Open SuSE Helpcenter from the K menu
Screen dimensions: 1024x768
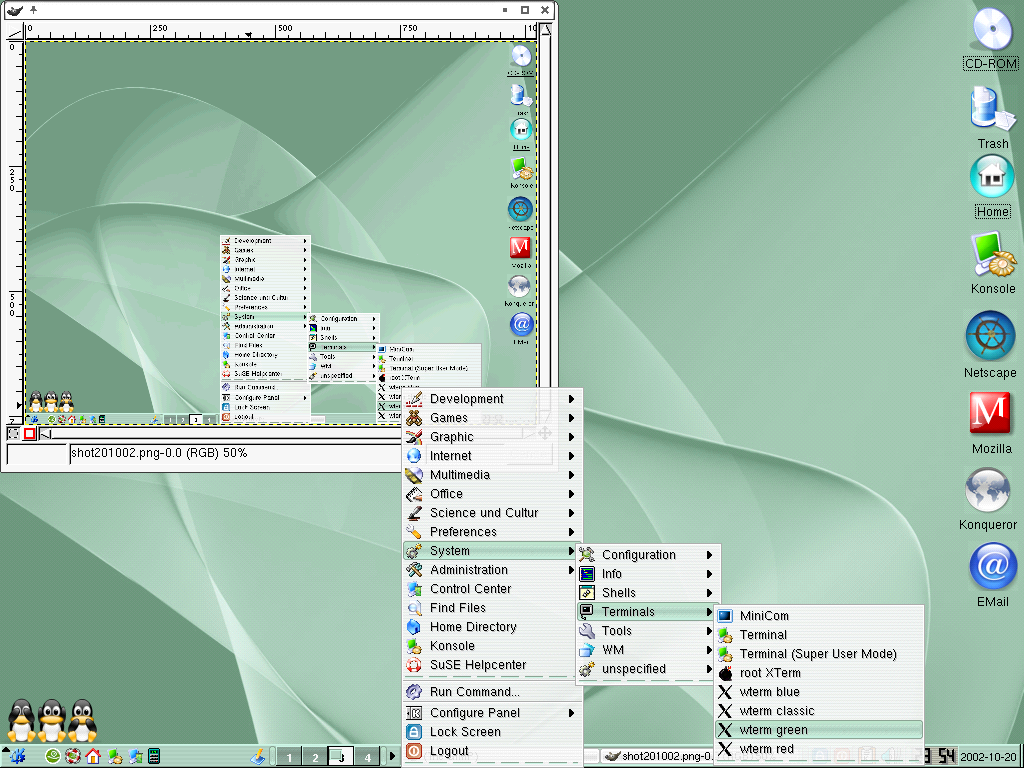point(492,665)
